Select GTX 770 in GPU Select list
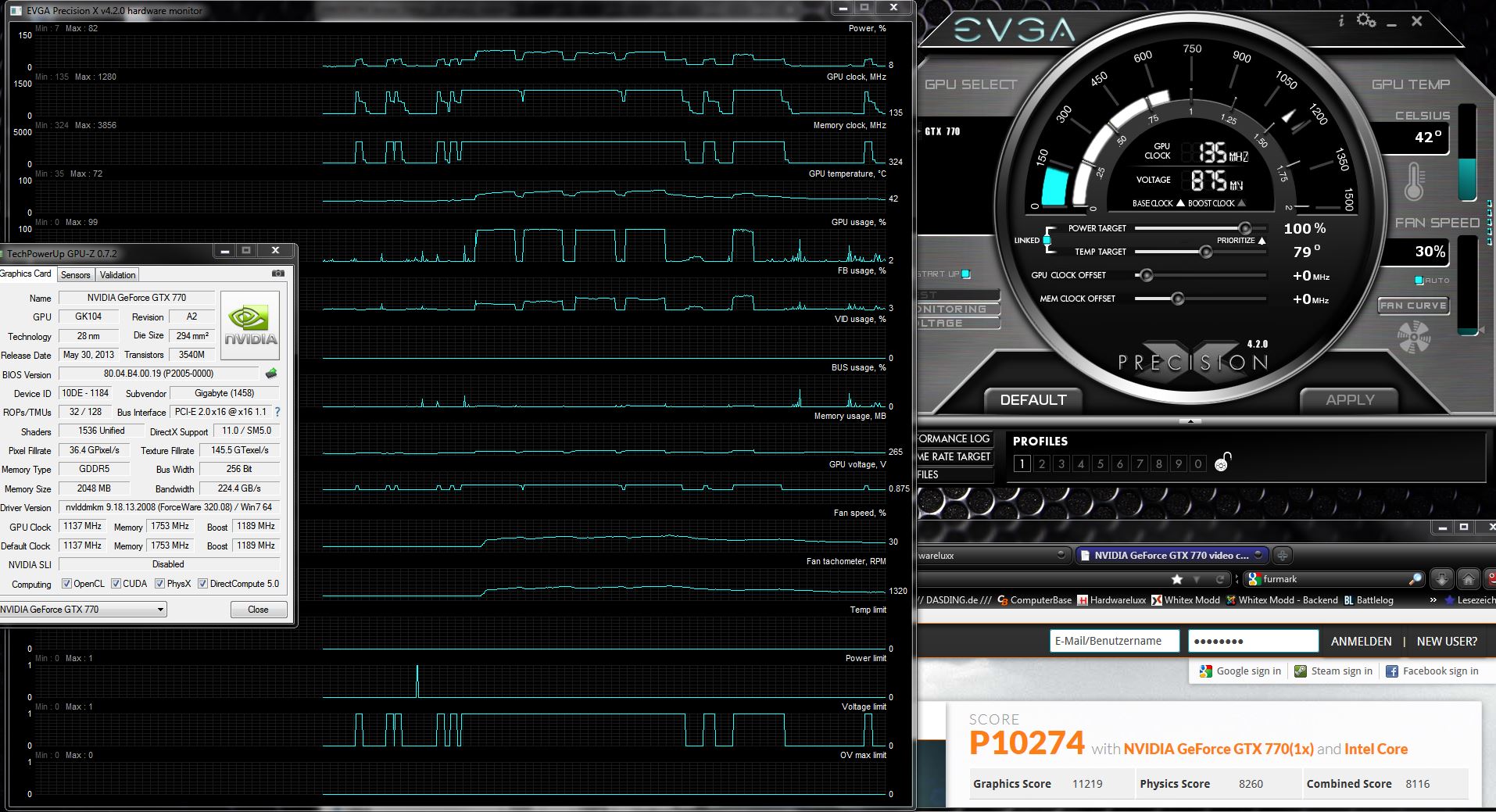This screenshot has height=812, width=1496. (x=943, y=131)
